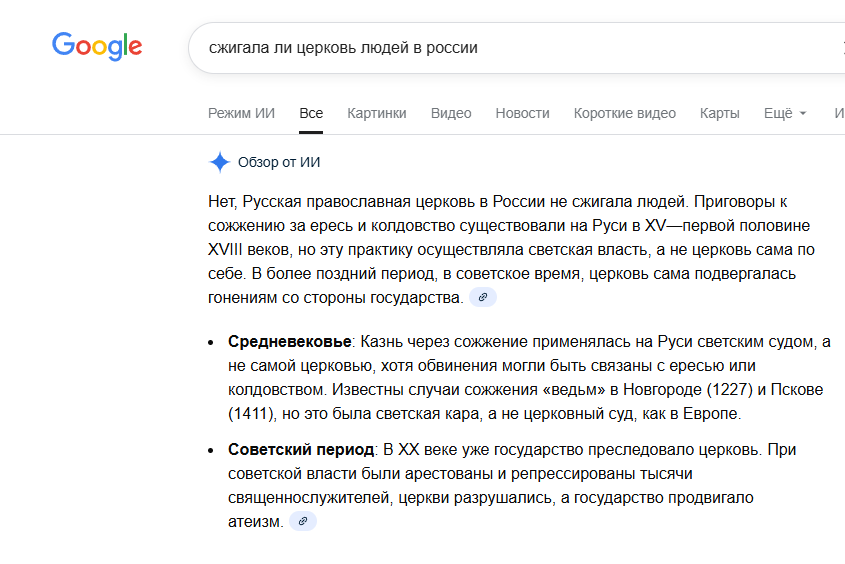Expand the «Ещё» dropdown menu

785,113
